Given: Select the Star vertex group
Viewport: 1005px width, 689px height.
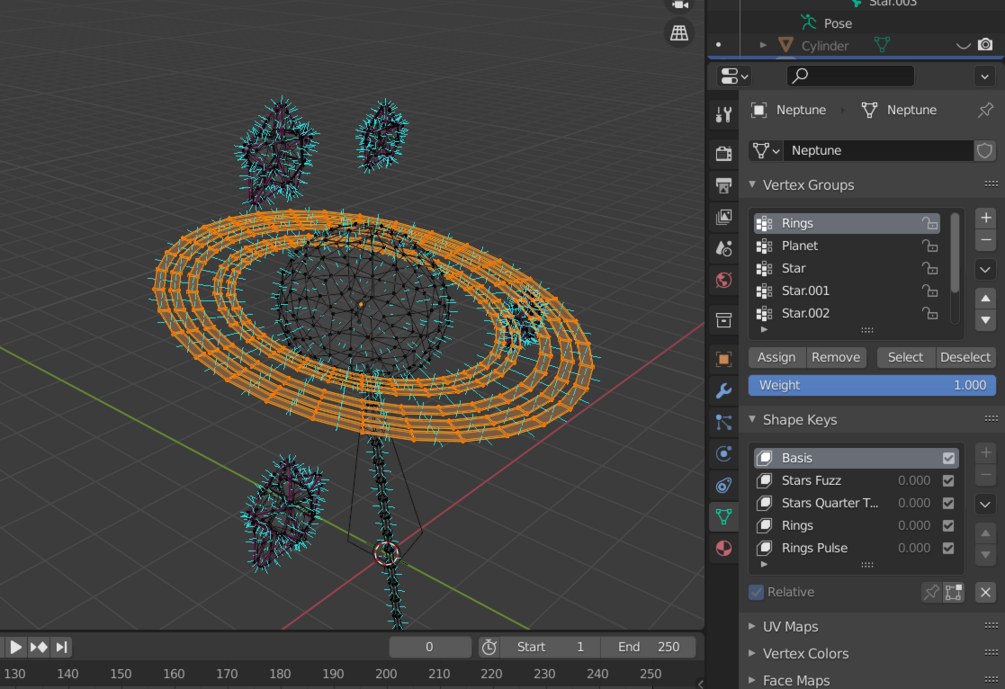Looking at the screenshot, I should pos(847,268).
